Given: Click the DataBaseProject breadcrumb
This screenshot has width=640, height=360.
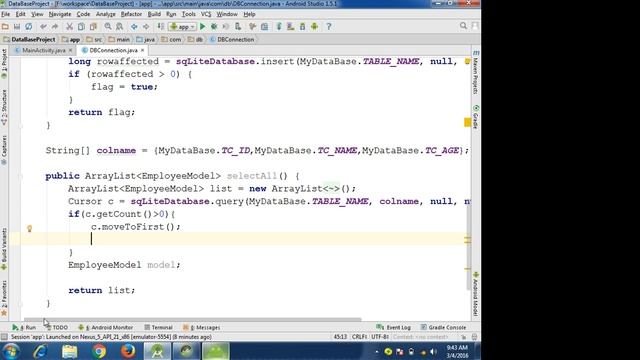Looking at the screenshot, I should click(x=29, y=40).
